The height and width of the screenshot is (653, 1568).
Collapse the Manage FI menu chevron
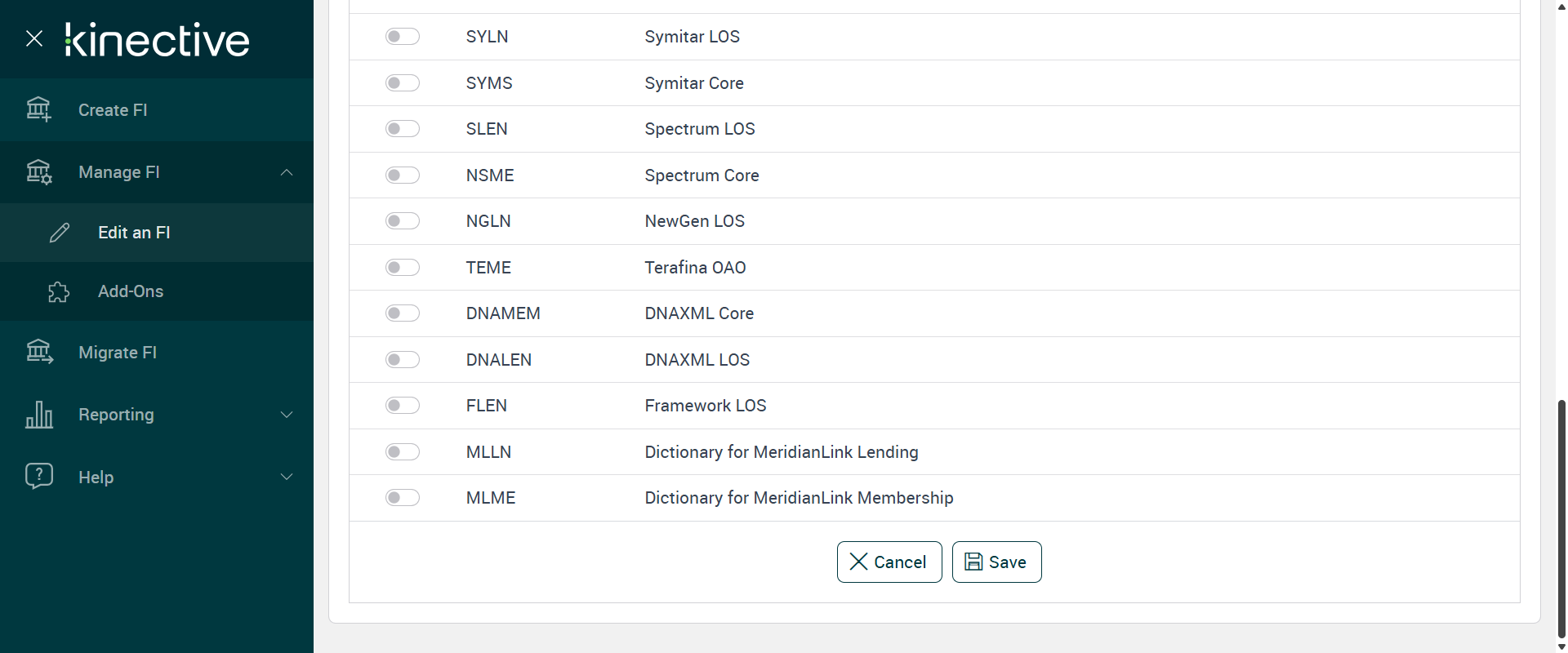click(287, 172)
